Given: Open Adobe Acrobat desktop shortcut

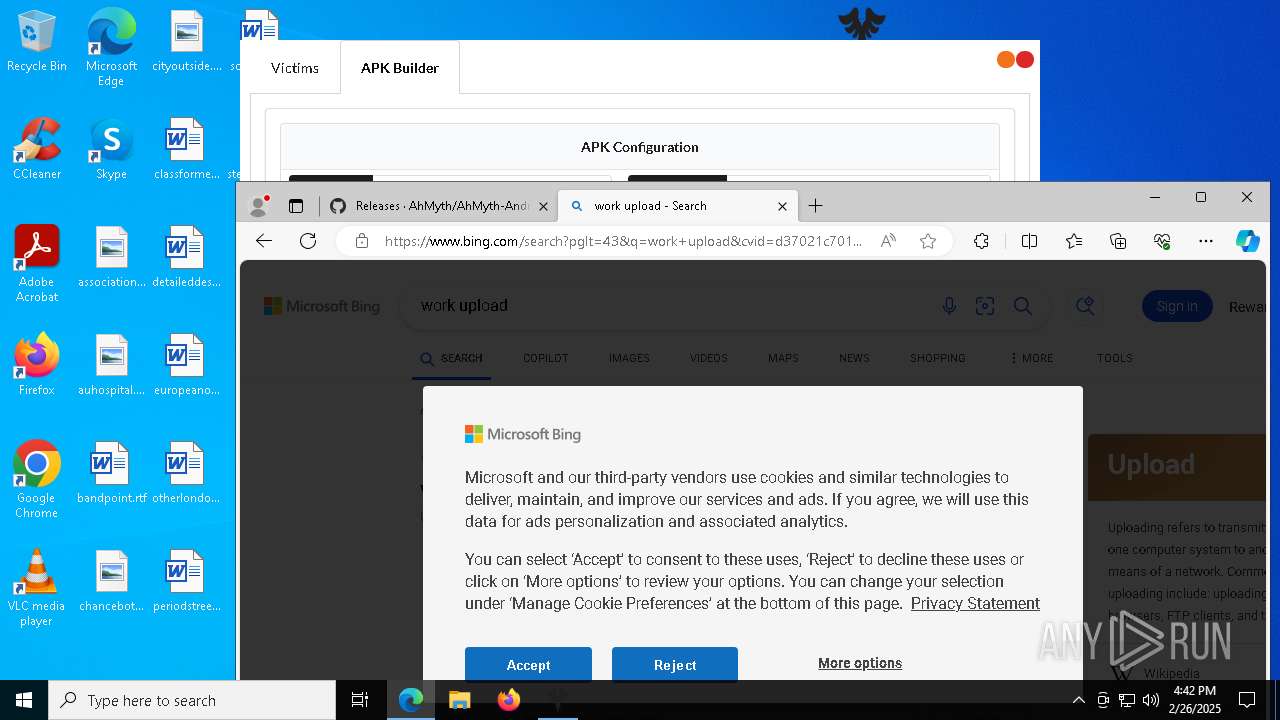Looking at the screenshot, I should 36,264.
